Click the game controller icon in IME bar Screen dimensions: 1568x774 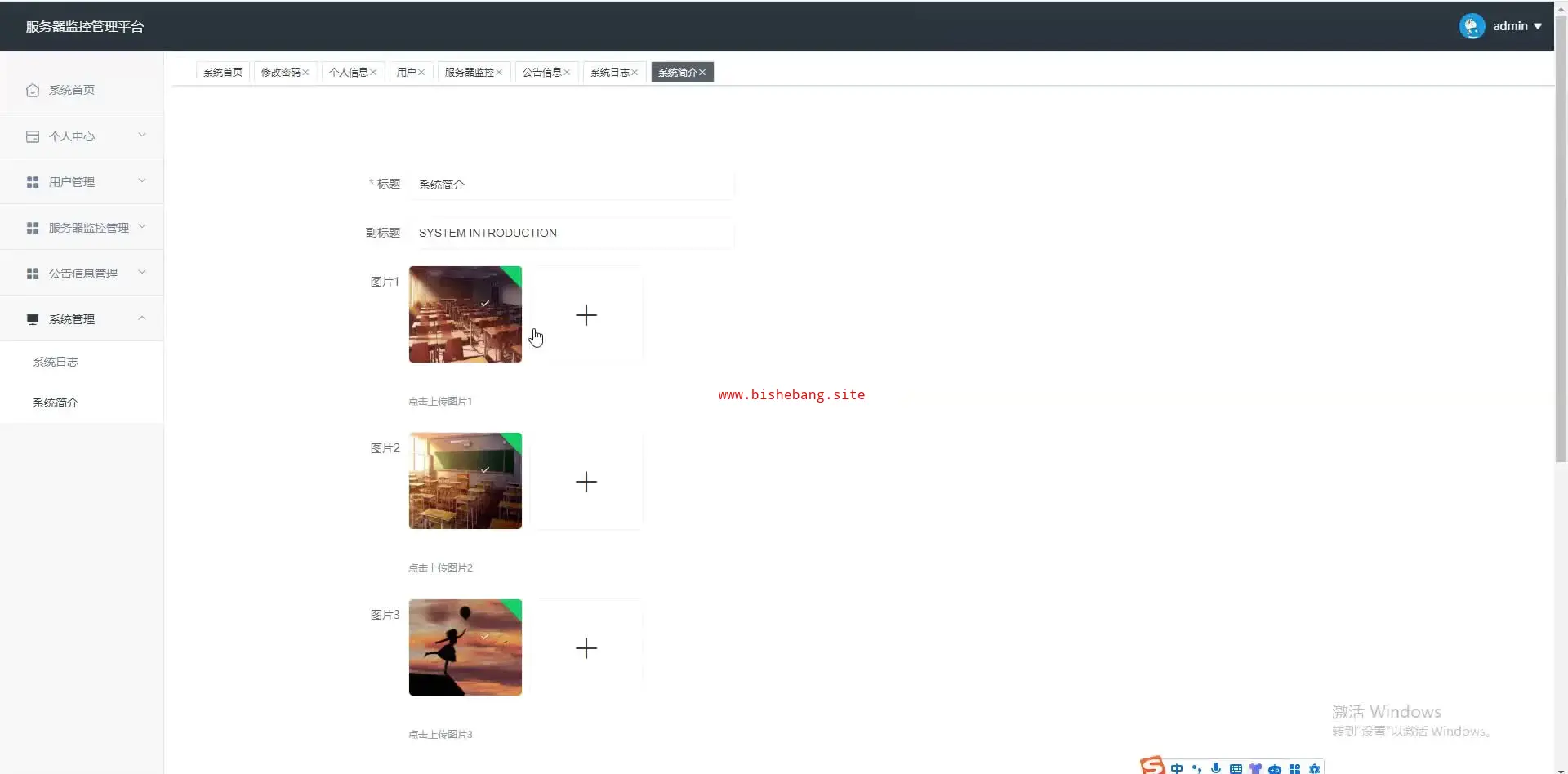tap(1275, 768)
